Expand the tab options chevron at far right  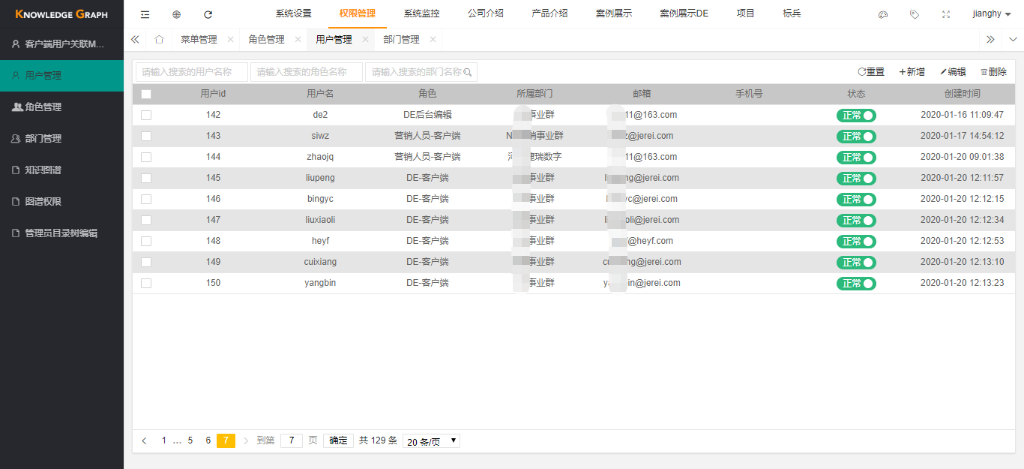pos(1010,40)
